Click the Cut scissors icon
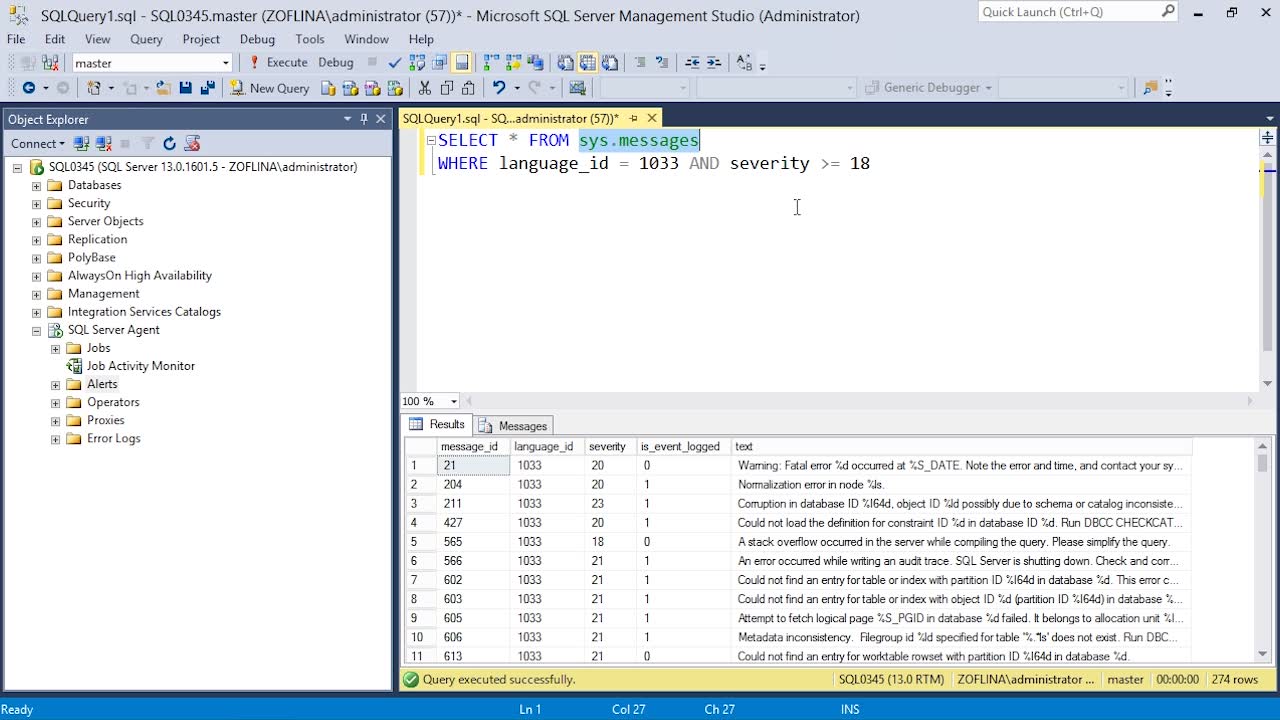Image resolution: width=1280 pixels, height=720 pixels. (425, 88)
